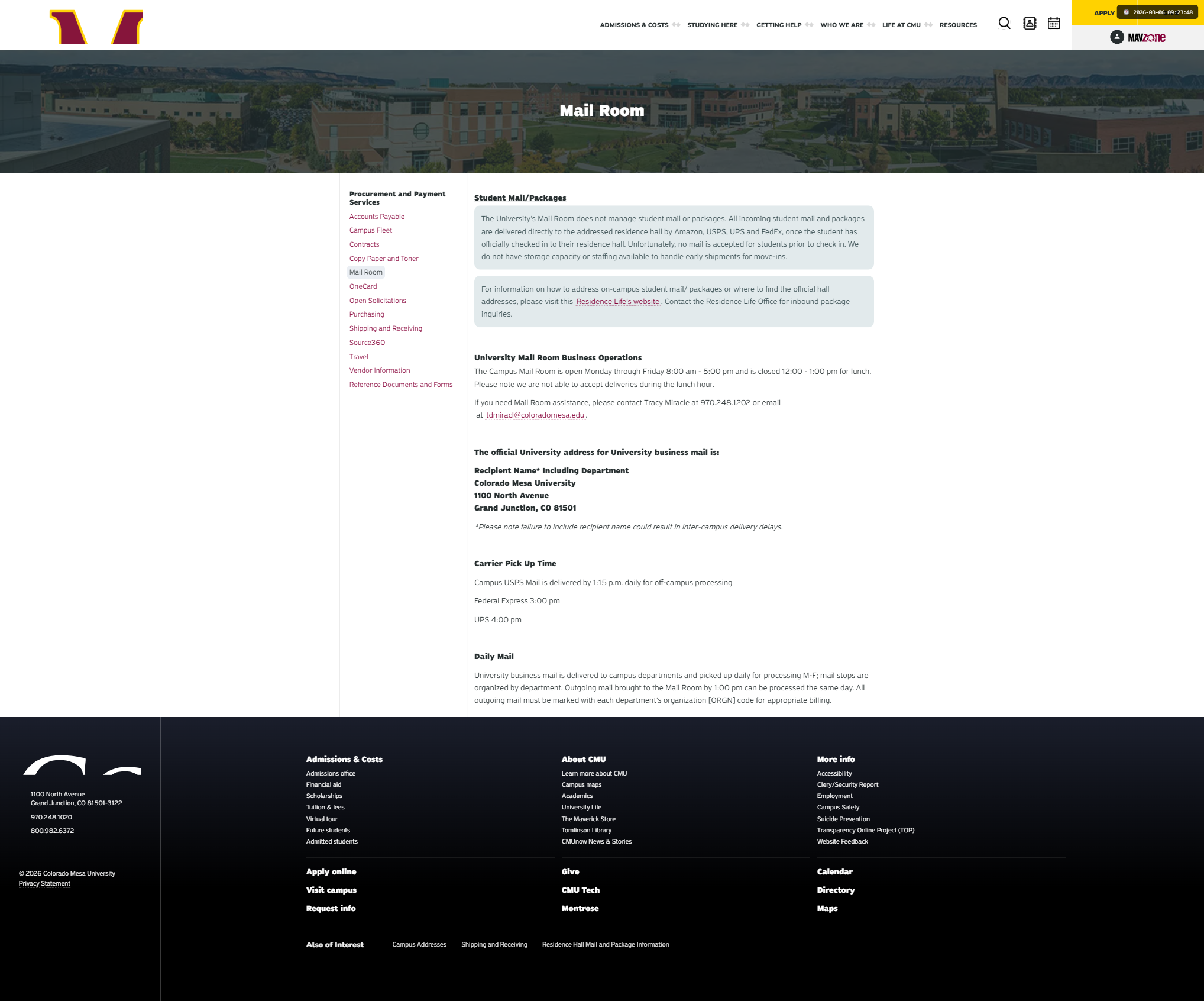Open Getting Help menu
This screenshot has width=1204, height=1001.
(x=779, y=25)
